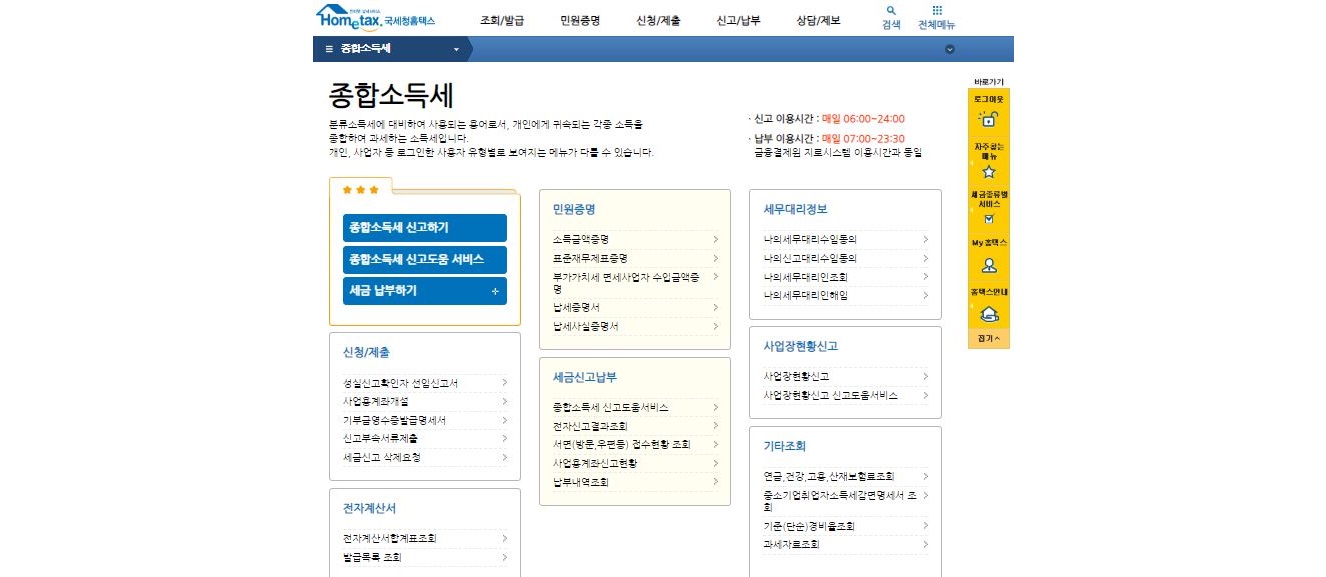Open the 조회/발급 menu
The width and height of the screenshot is (1326, 577).
[x=502, y=20]
